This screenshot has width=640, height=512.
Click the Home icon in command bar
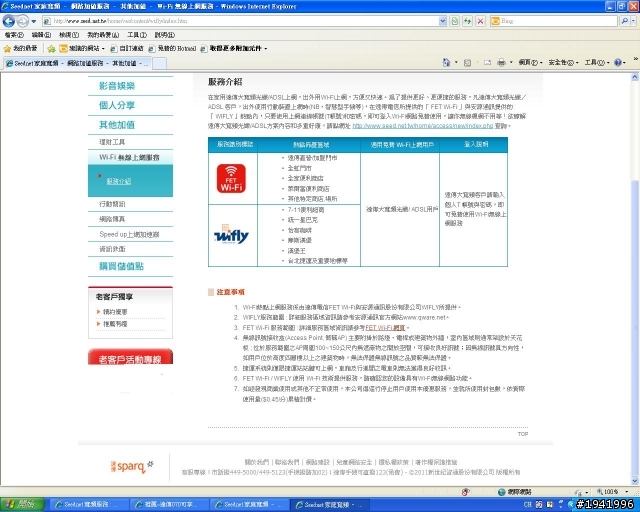click(x=446, y=62)
